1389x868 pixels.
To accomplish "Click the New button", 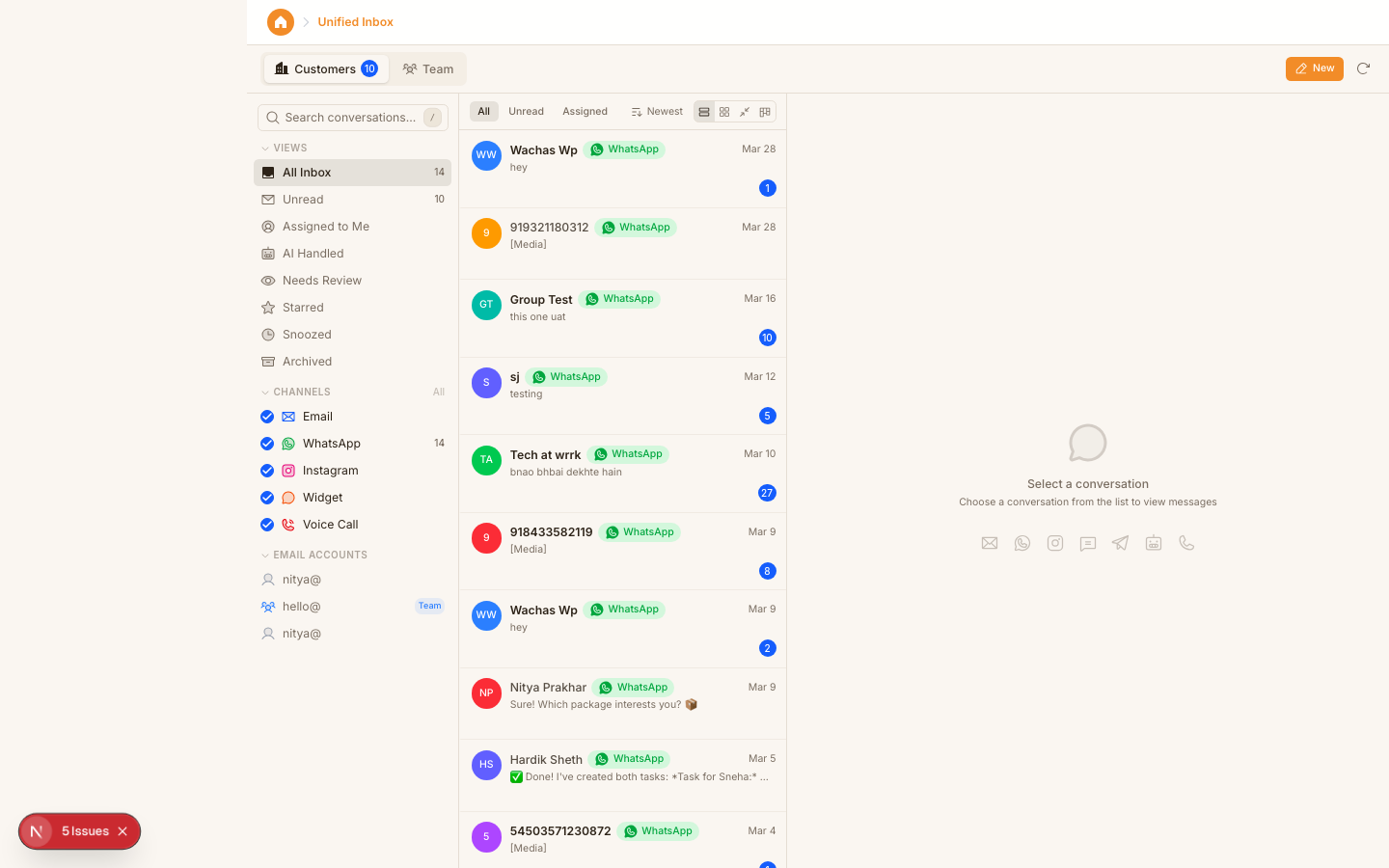I will (x=1314, y=68).
